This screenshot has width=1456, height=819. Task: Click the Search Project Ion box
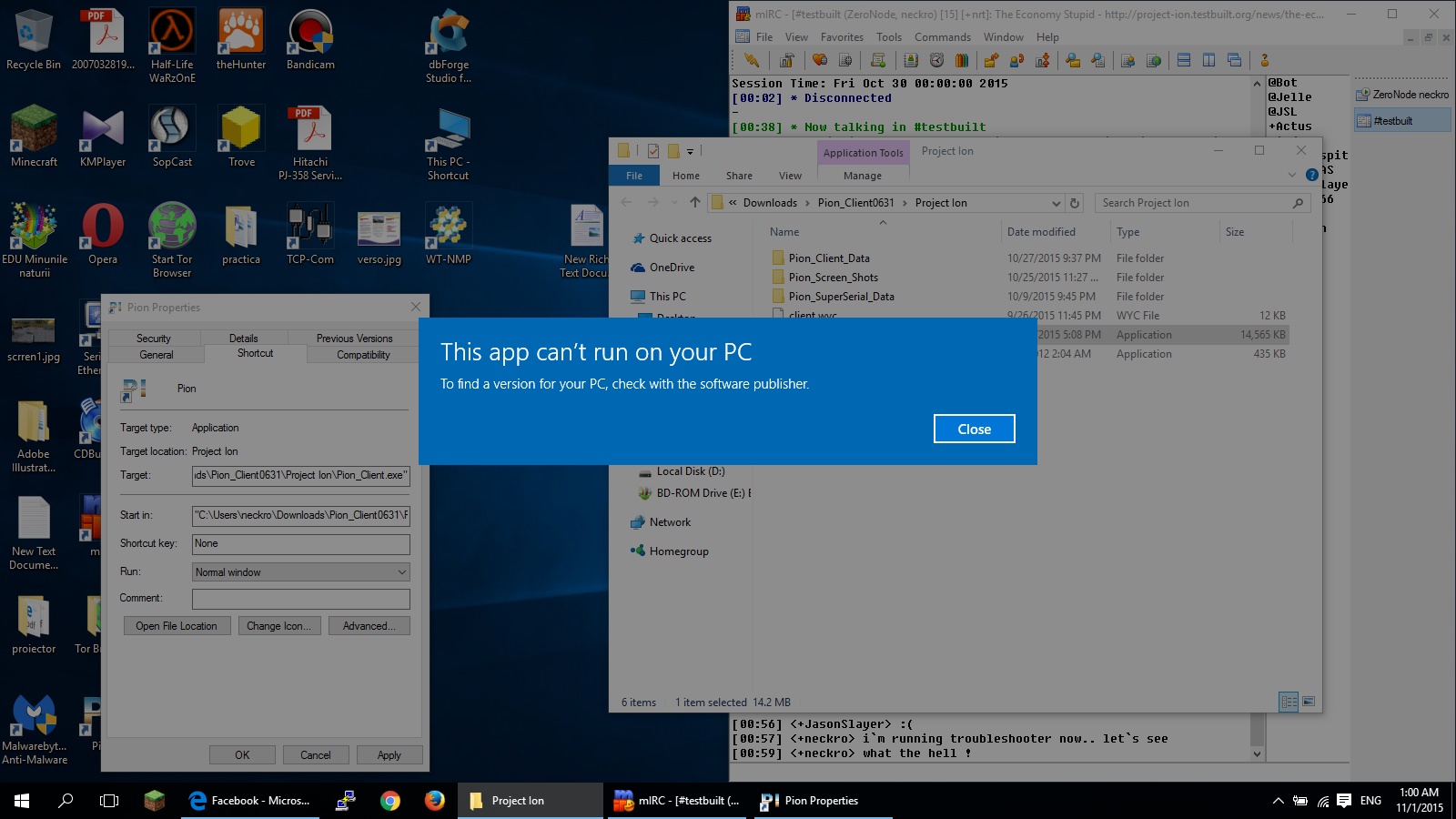pyautogui.click(x=1201, y=203)
